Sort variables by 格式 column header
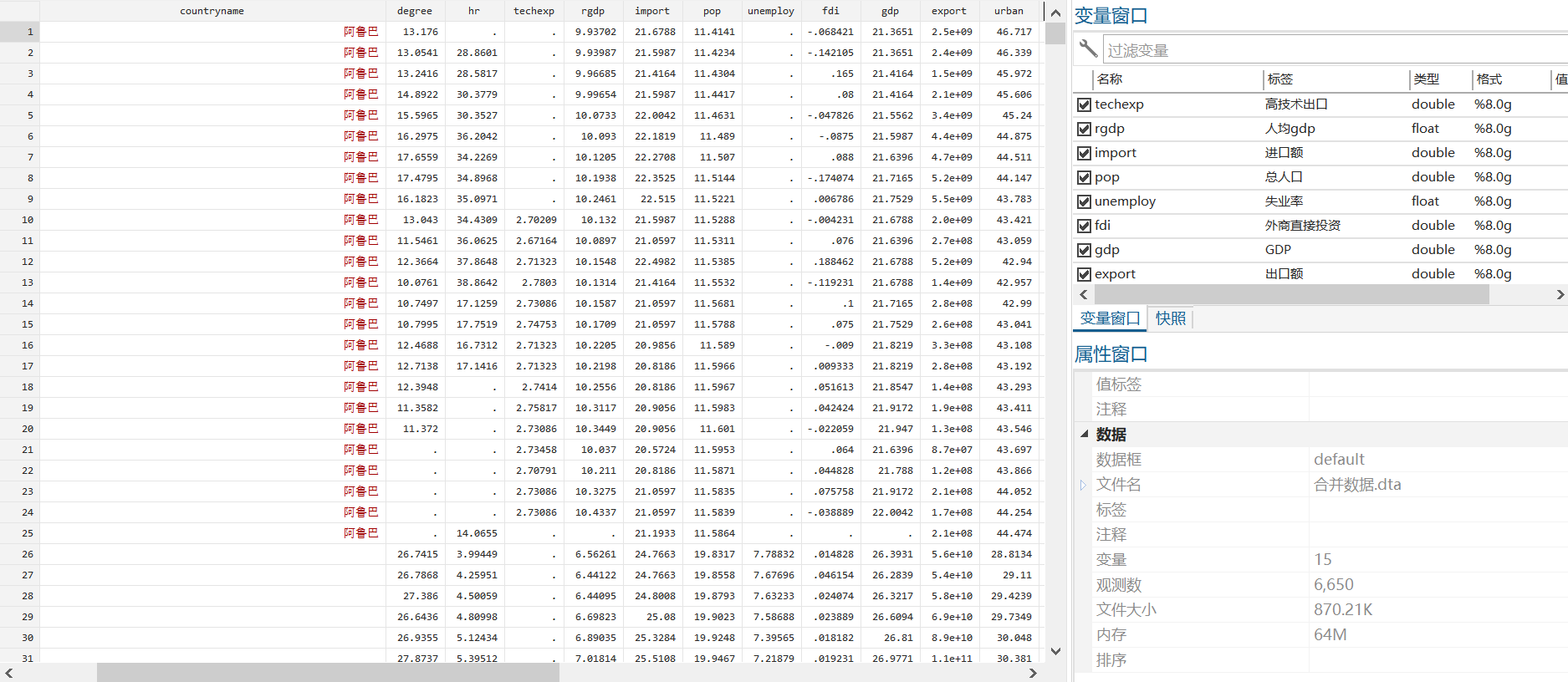This screenshot has width=1568, height=682. tap(1511, 79)
